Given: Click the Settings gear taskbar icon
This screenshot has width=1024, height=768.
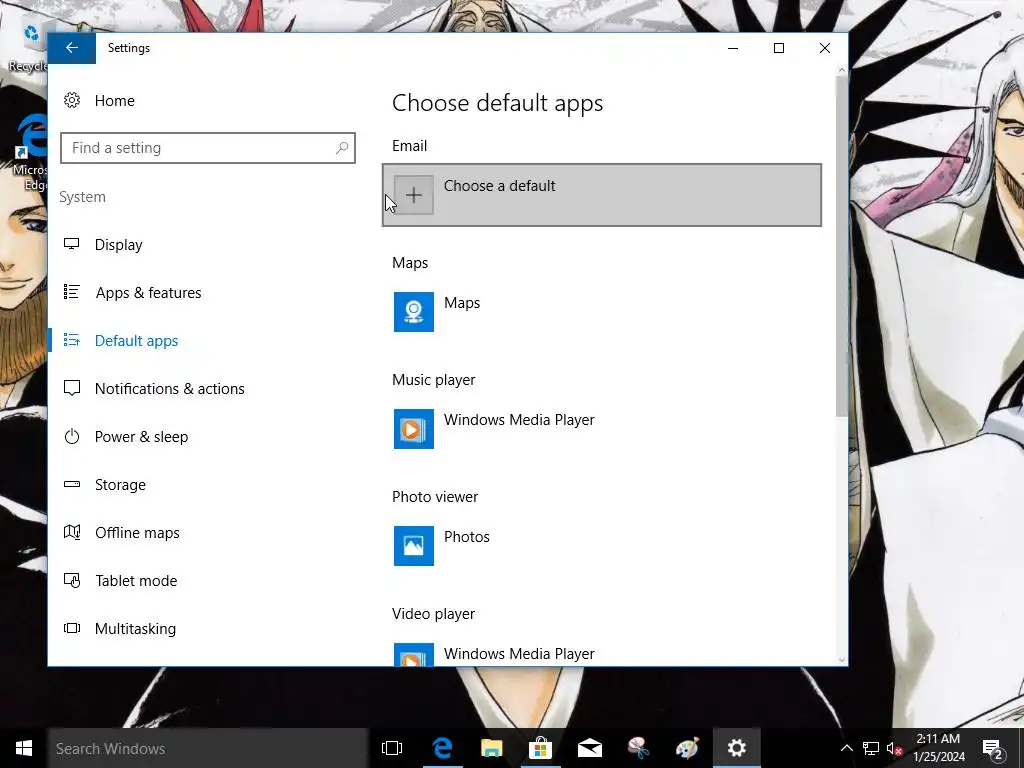Looking at the screenshot, I should (736, 748).
